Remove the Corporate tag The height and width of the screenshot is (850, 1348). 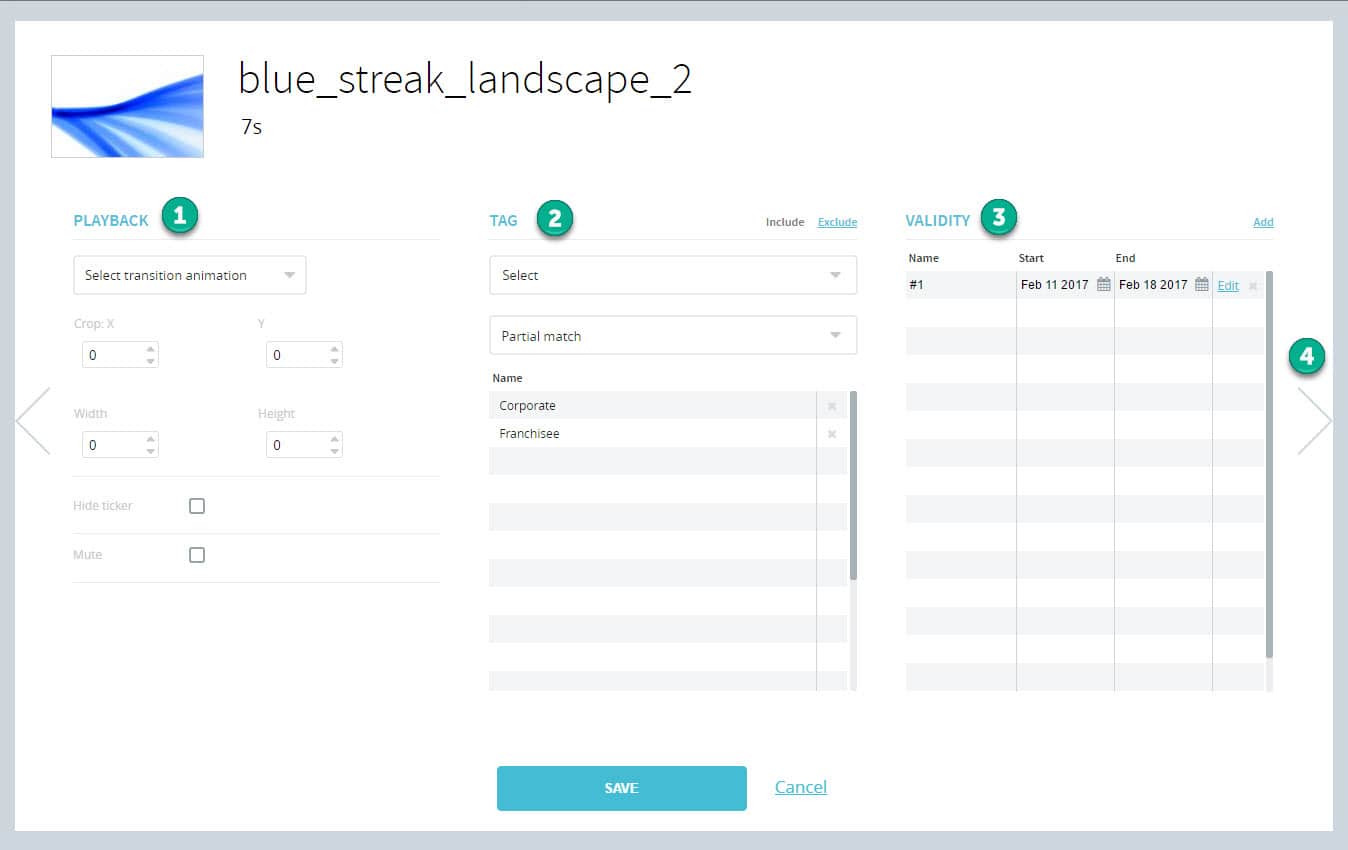[x=832, y=406]
